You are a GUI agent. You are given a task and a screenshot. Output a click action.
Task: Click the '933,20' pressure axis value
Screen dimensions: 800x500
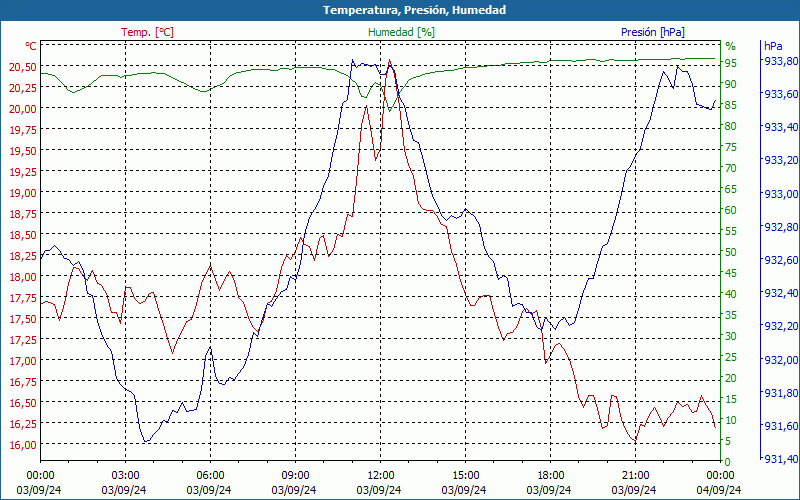(781, 160)
